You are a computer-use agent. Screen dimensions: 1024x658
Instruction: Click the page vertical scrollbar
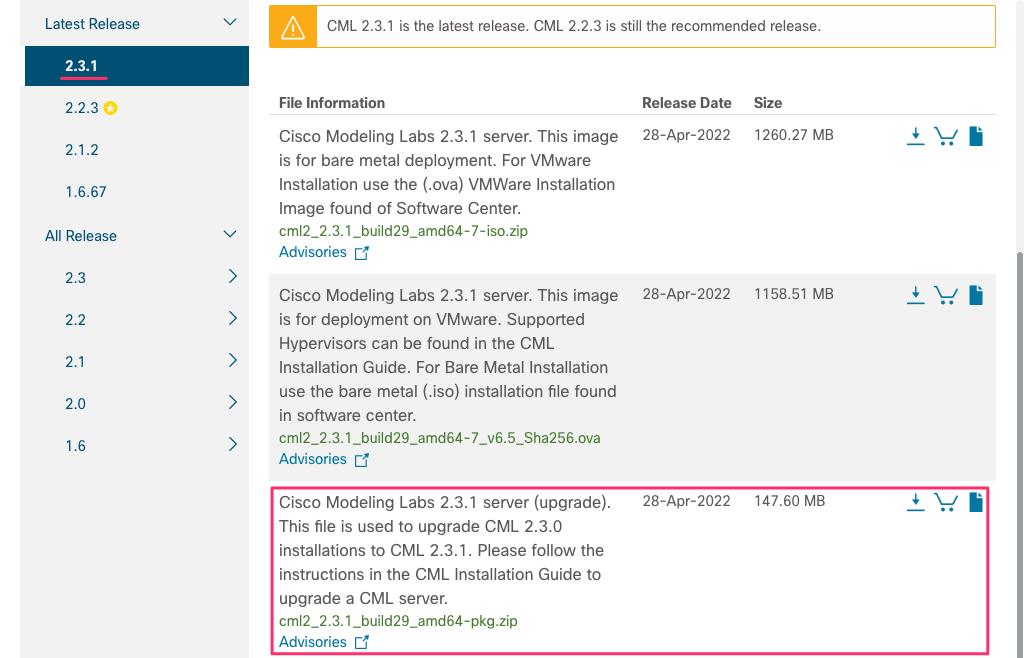pos(1020,457)
